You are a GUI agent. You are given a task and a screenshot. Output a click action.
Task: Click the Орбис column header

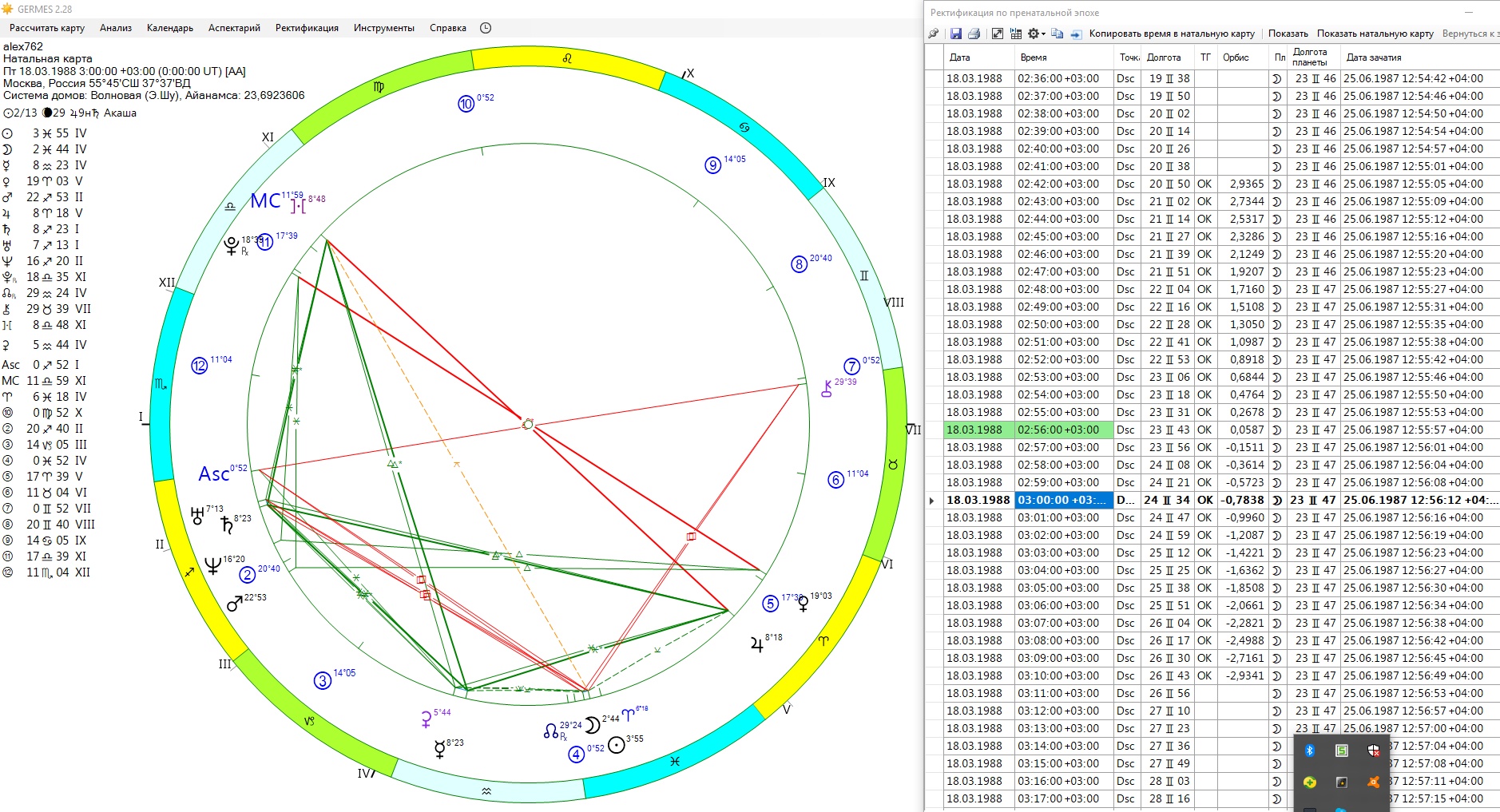[1236, 57]
